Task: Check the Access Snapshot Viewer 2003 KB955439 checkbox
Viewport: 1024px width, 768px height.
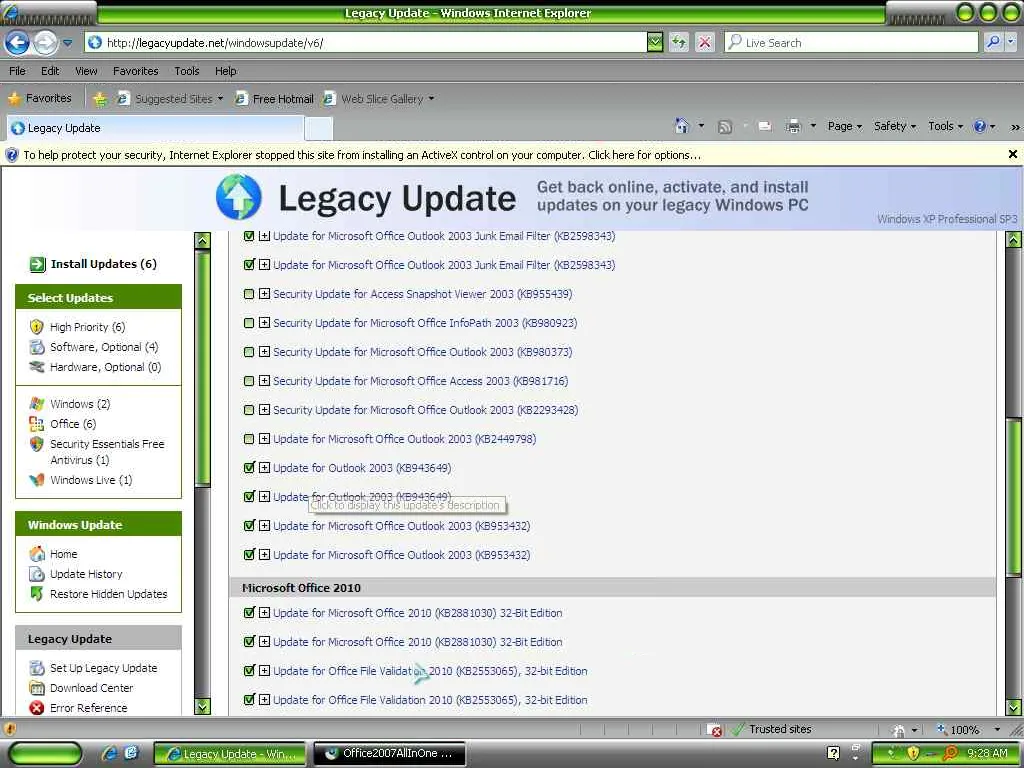Action: tap(249, 294)
